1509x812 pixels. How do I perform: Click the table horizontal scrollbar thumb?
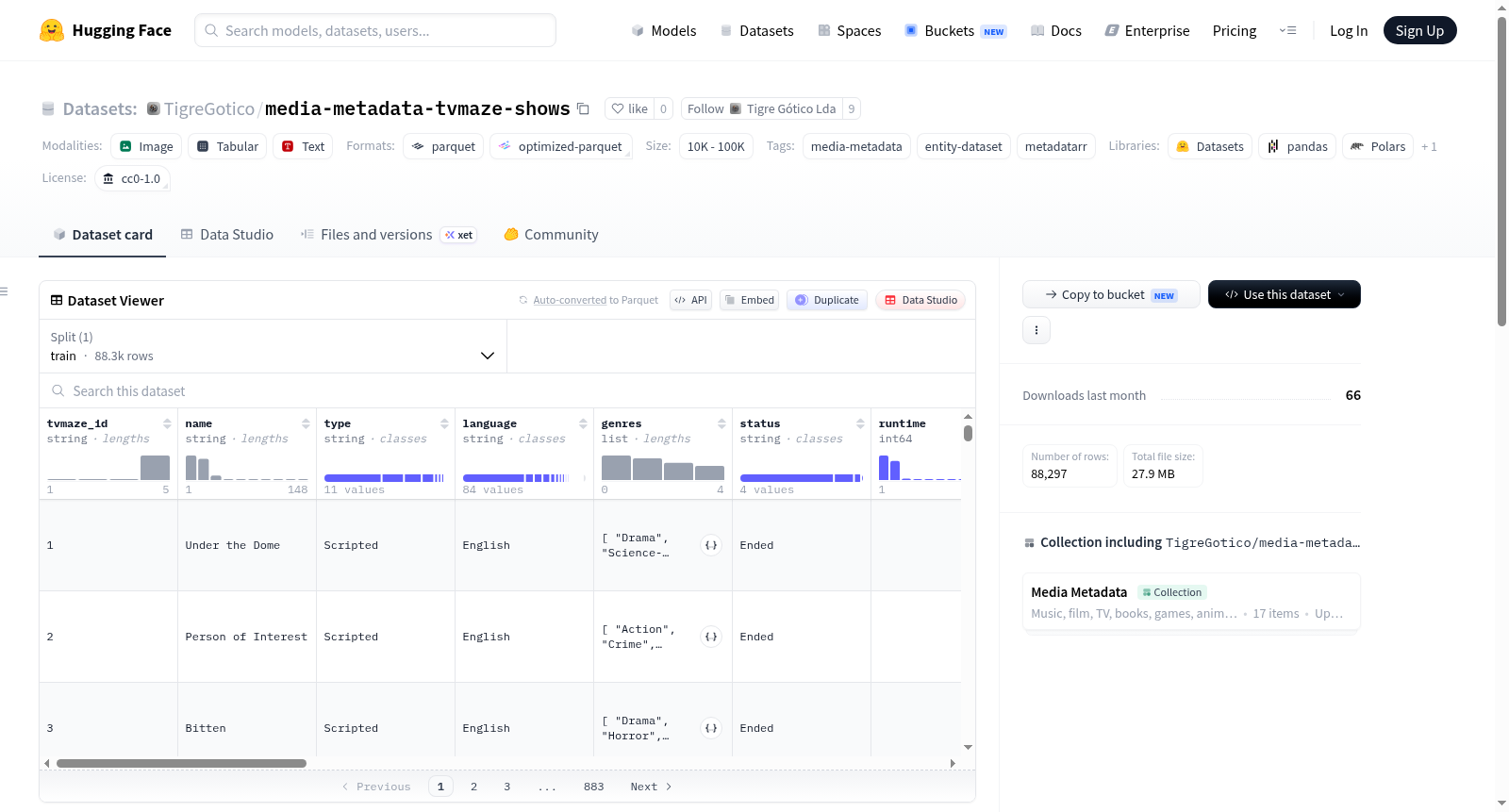pos(181,763)
